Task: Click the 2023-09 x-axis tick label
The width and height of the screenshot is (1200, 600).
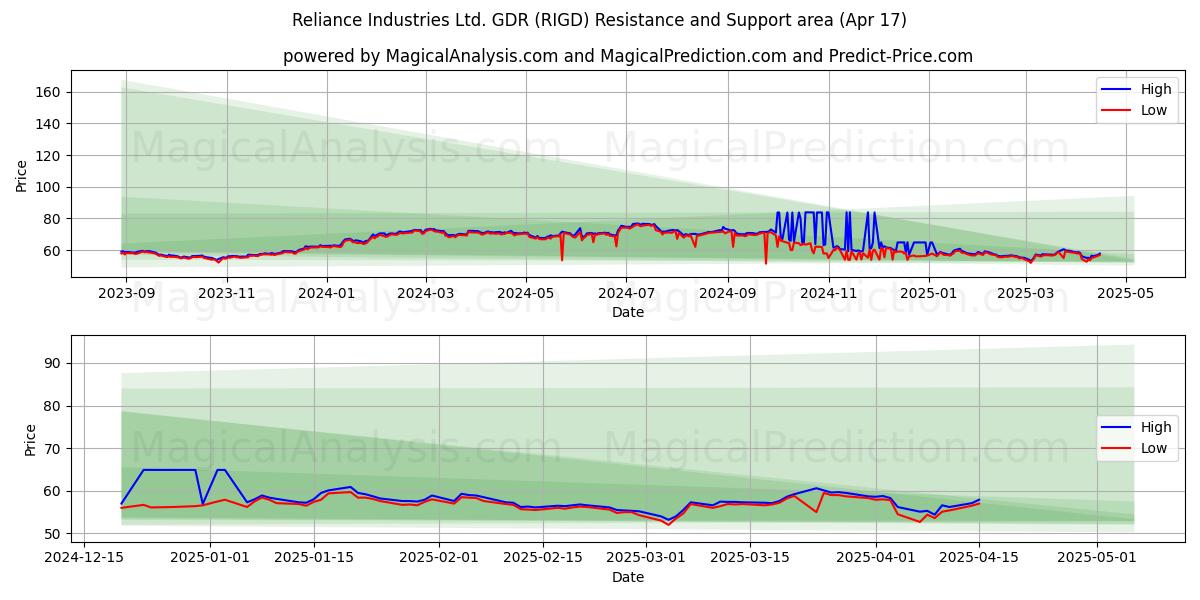Action: (126, 293)
